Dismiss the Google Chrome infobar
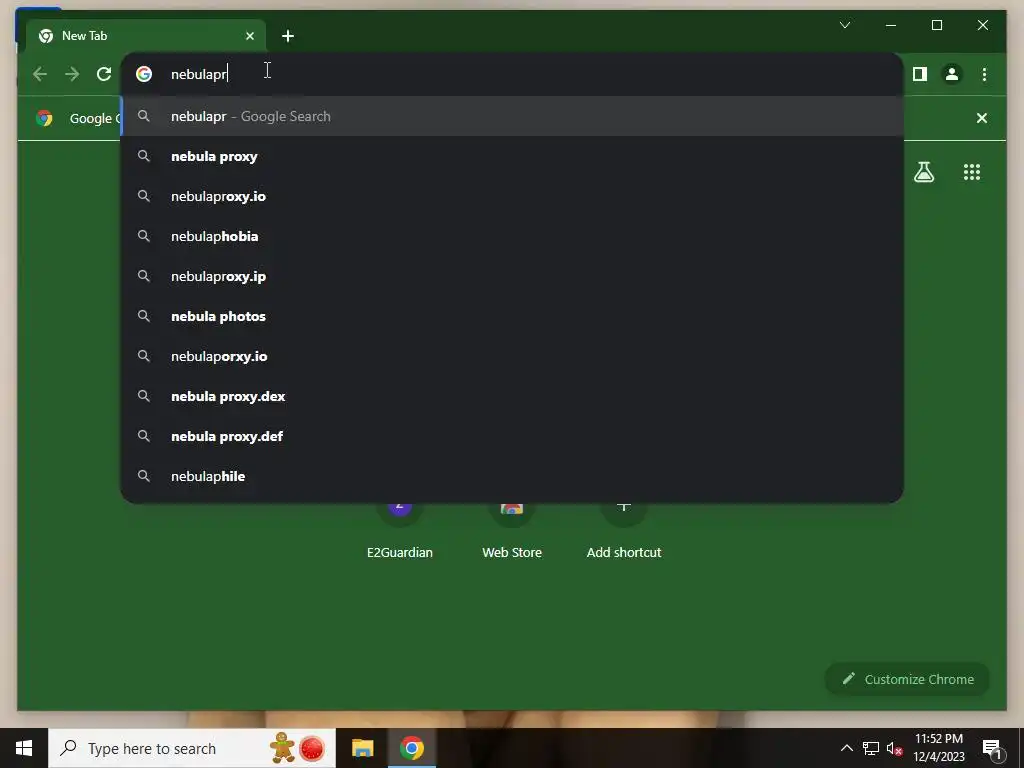This screenshot has width=1024, height=768. (x=982, y=118)
